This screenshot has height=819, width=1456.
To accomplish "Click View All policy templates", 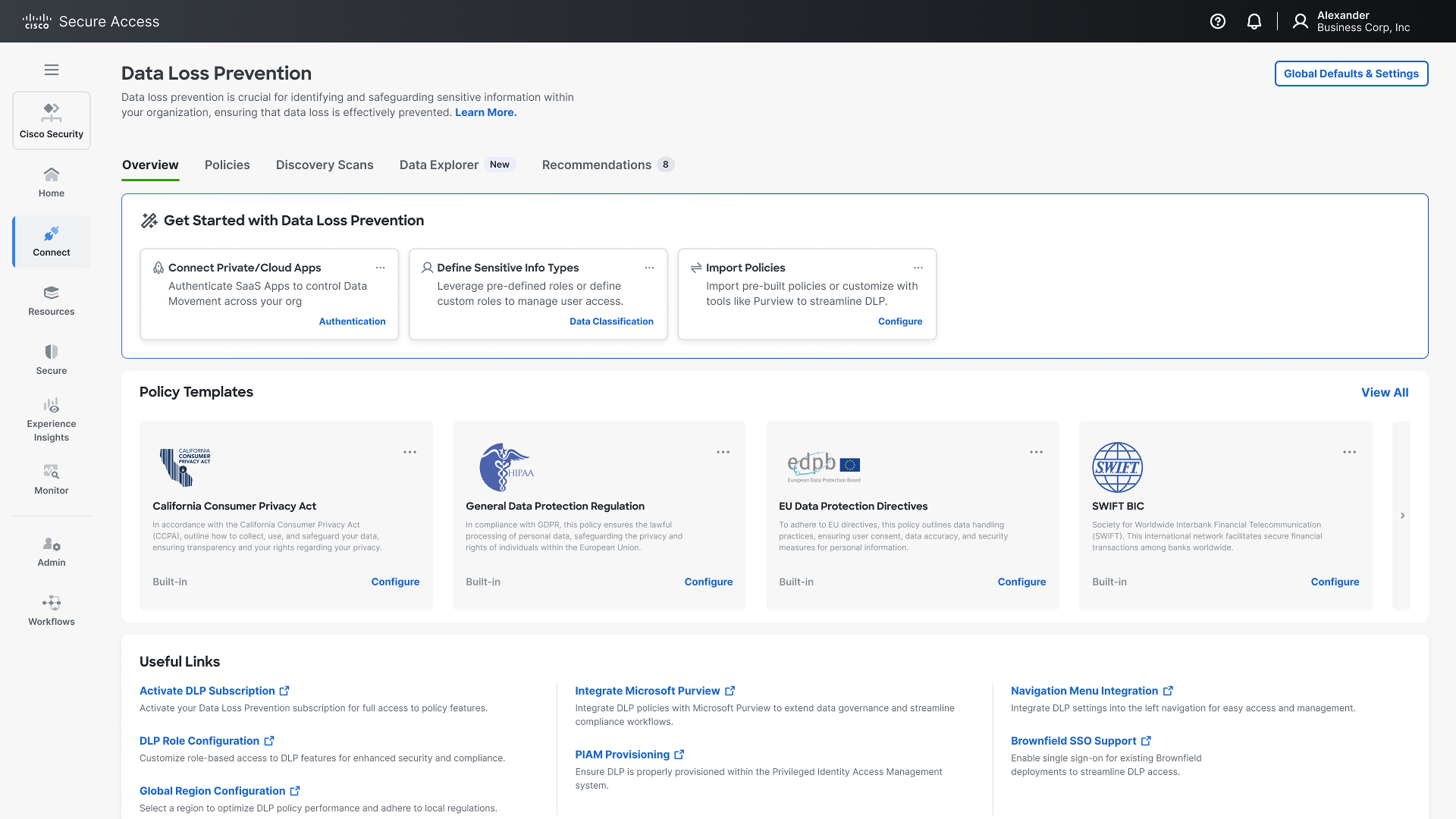I will pos(1384,392).
